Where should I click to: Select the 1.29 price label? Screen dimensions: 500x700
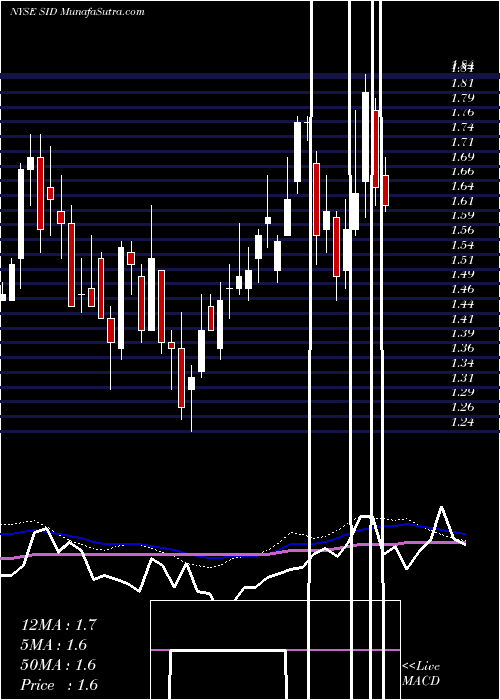(462, 392)
